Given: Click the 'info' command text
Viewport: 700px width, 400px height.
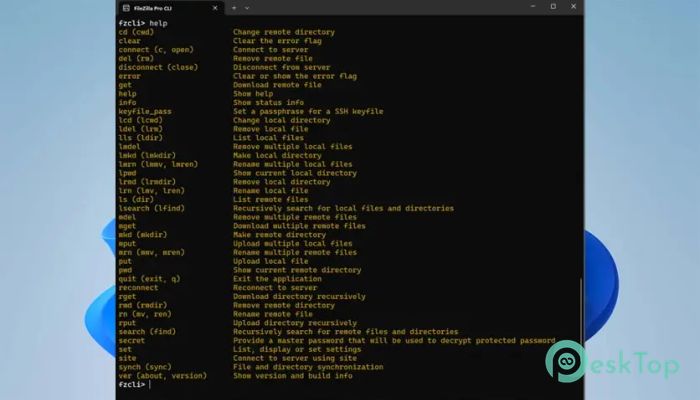Looking at the screenshot, I should coord(127,103).
